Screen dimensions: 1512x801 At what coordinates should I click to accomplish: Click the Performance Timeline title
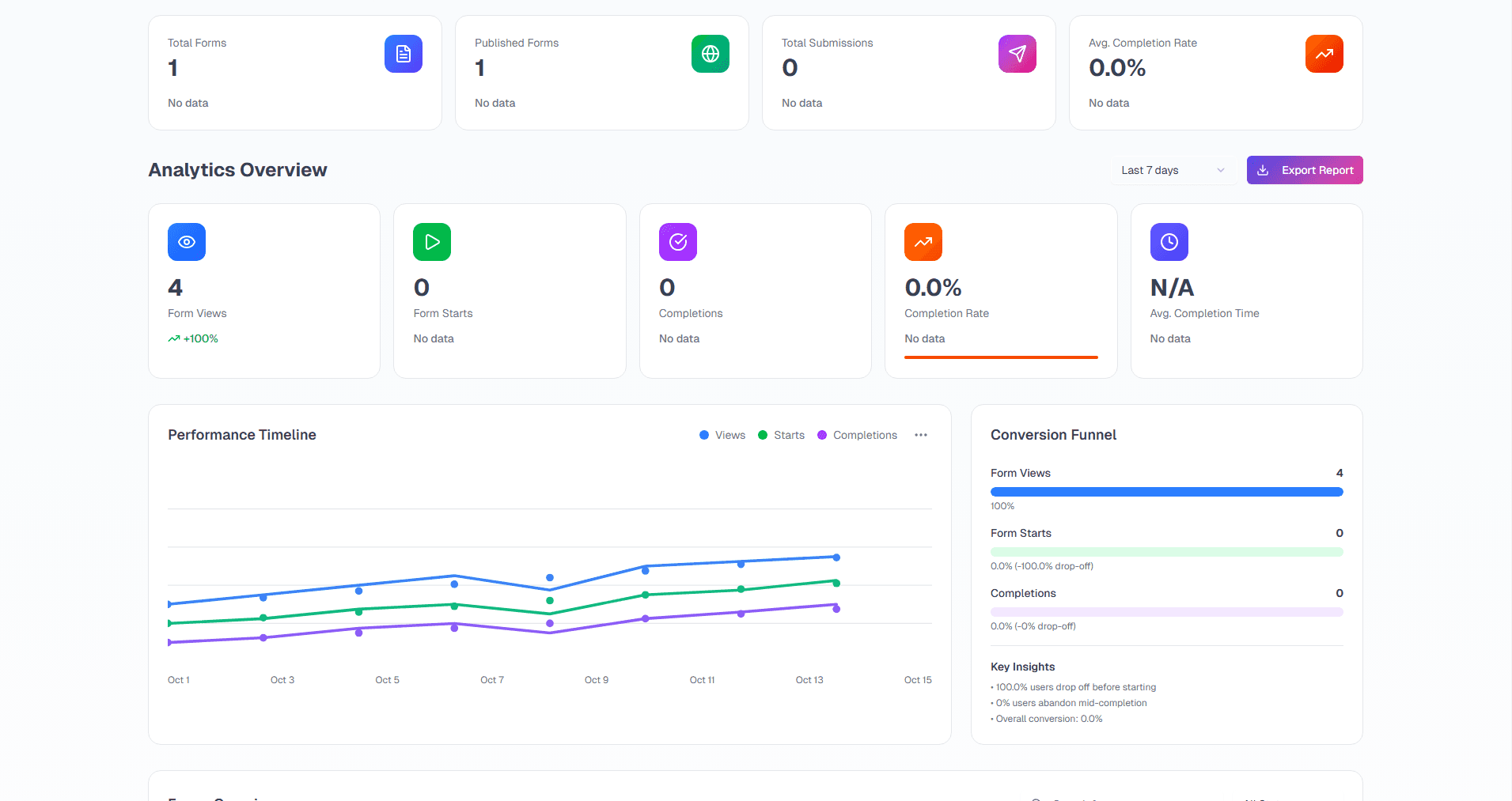click(x=242, y=435)
